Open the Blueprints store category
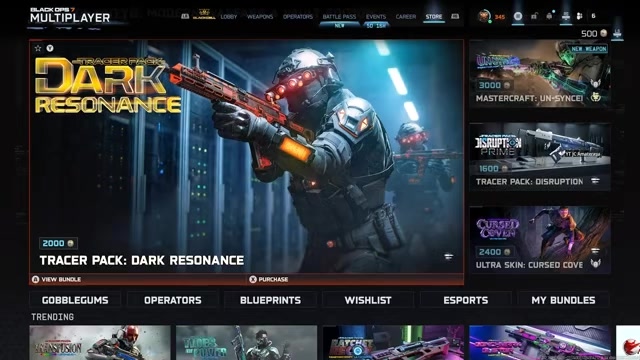 coord(270,300)
